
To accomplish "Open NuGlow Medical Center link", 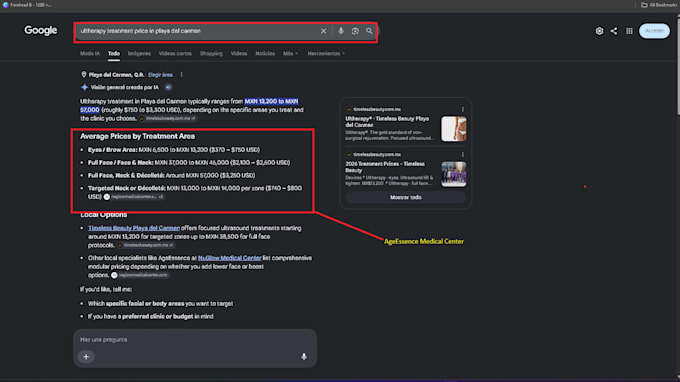I will click(230, 258).
